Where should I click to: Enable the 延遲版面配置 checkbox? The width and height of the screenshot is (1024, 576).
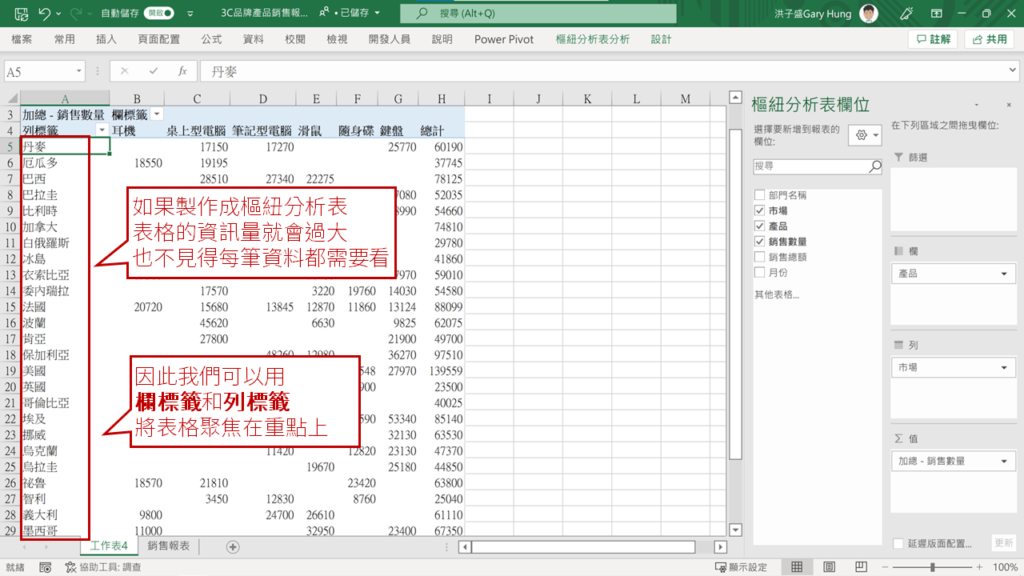(x=898, y=543)
